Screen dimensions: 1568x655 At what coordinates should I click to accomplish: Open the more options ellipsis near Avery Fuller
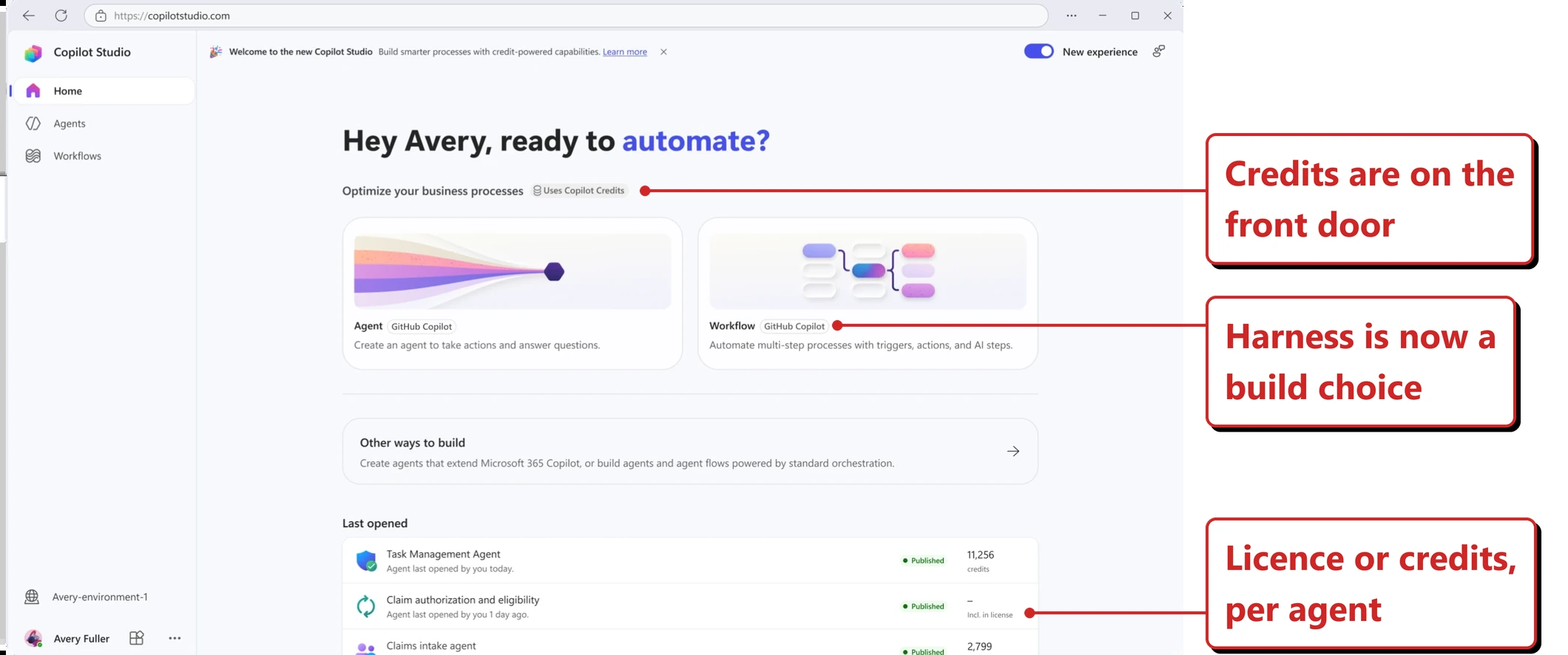coord(175,638)
